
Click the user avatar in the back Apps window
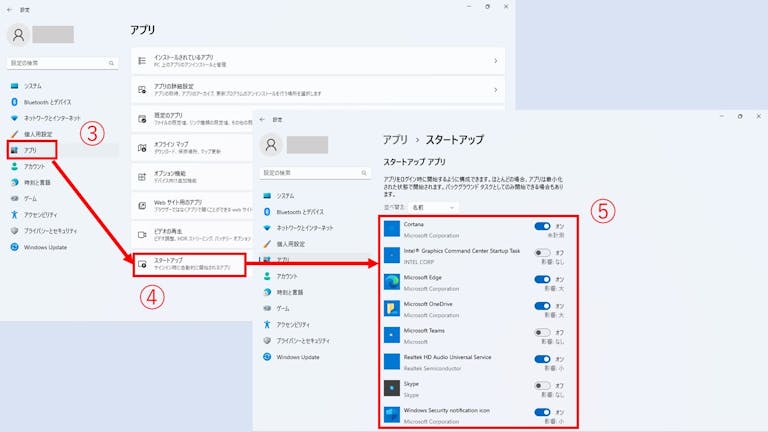coord(18,35)
